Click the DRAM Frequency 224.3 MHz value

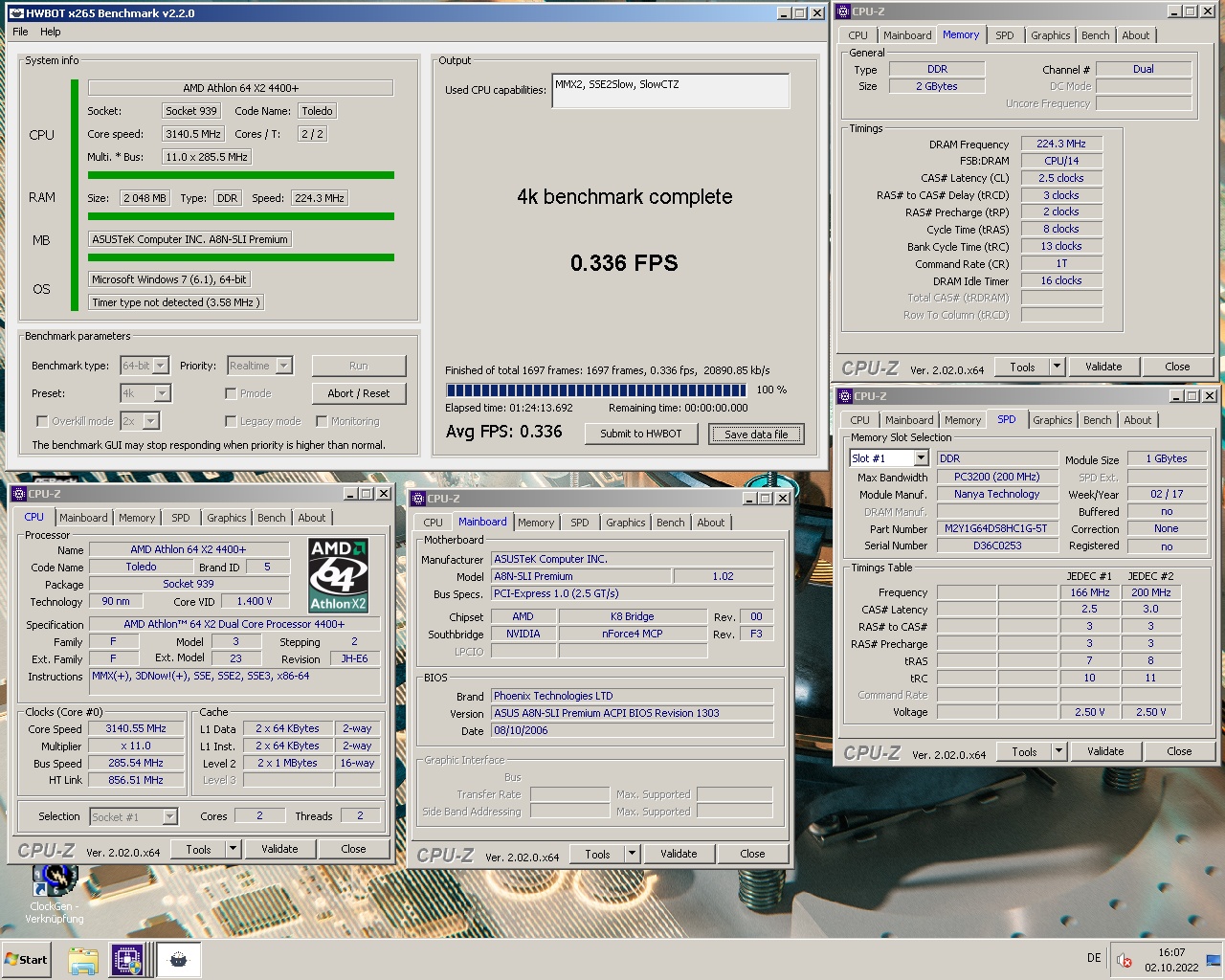point(1060,144)
